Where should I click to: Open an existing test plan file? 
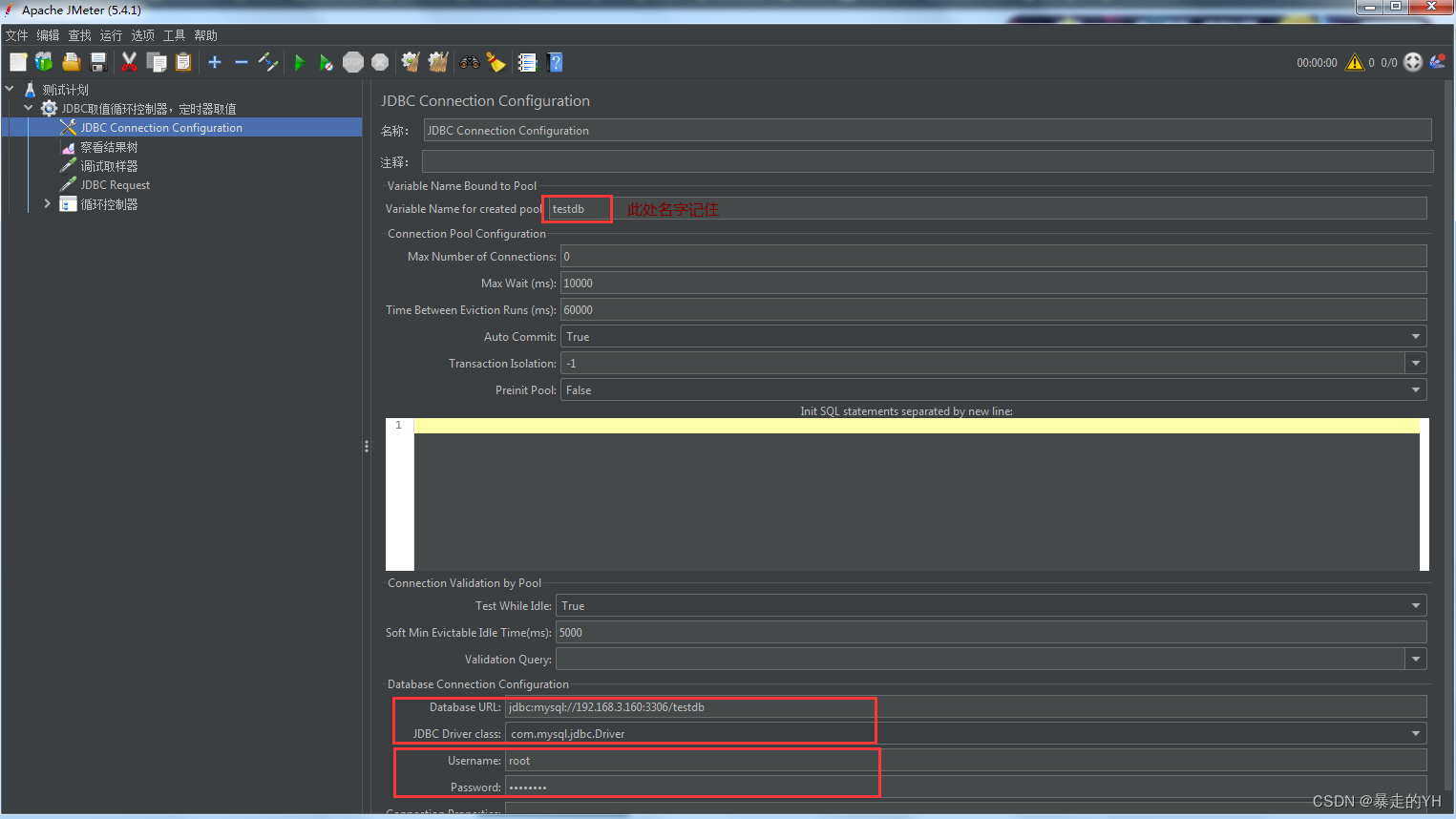[x=71, y=62]
